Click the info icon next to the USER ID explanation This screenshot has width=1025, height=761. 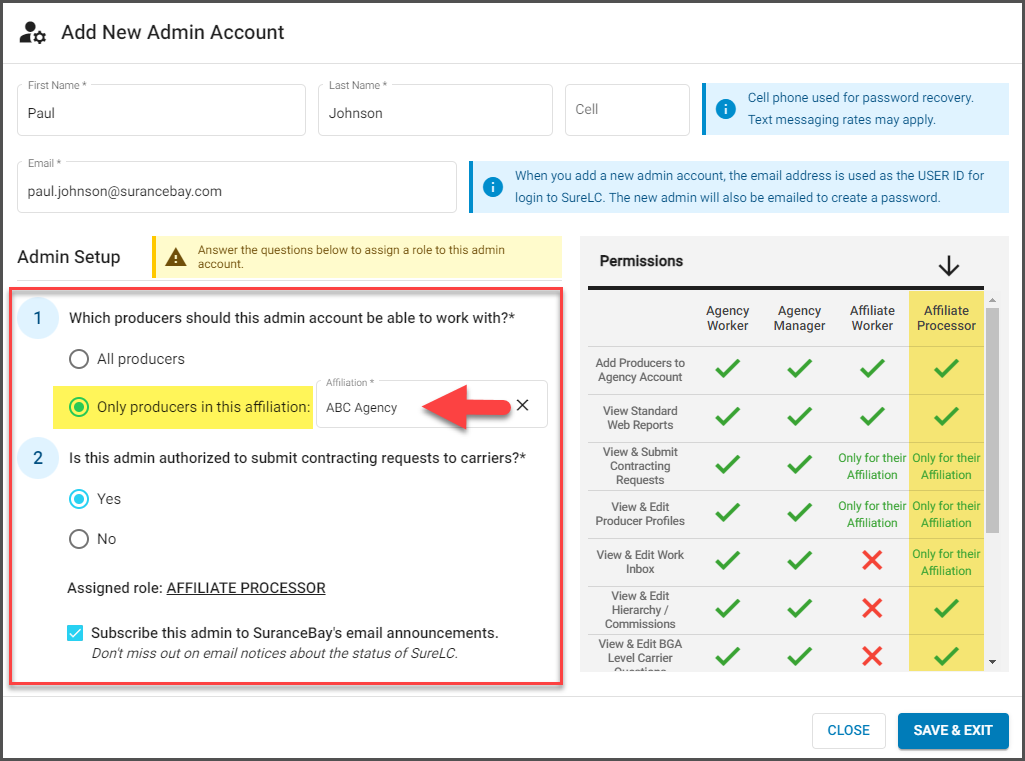pos(493,186)
